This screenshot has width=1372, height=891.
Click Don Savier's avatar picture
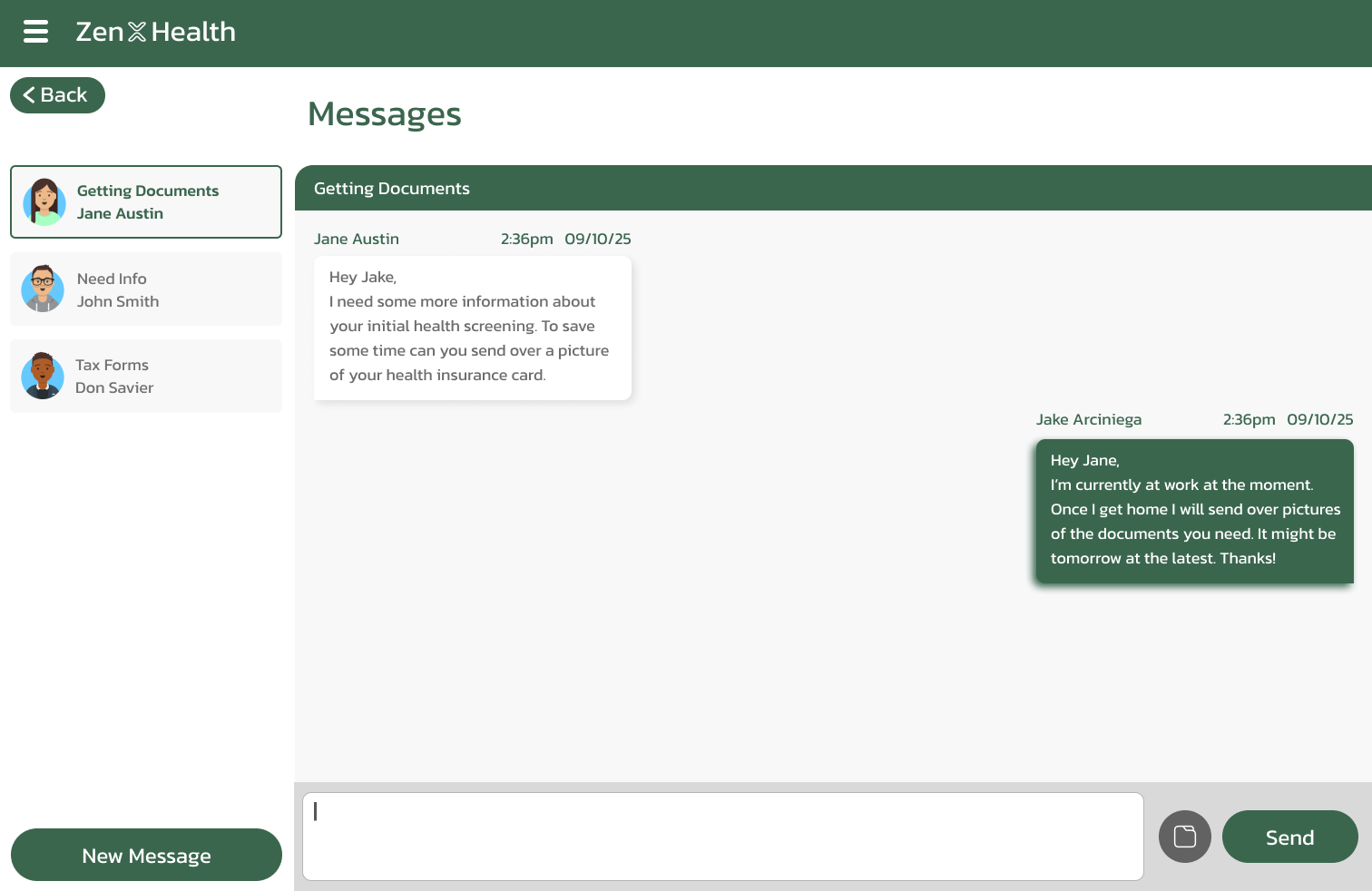point(43,375)
